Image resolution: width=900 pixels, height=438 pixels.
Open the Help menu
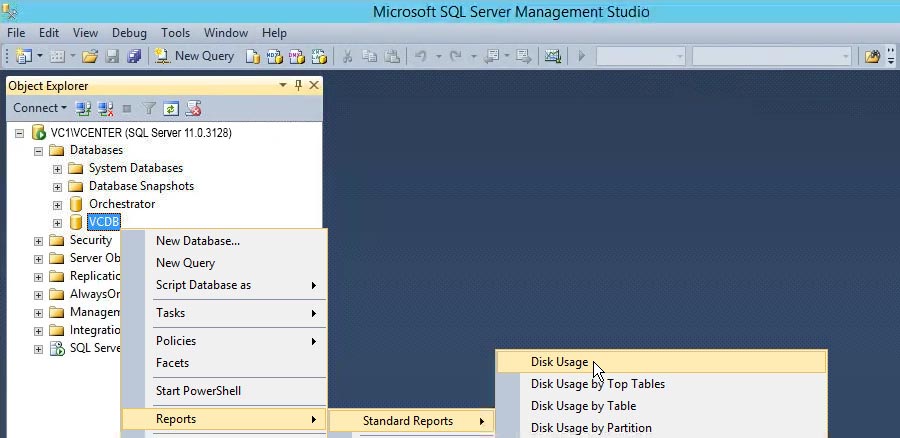pos(274,33)
